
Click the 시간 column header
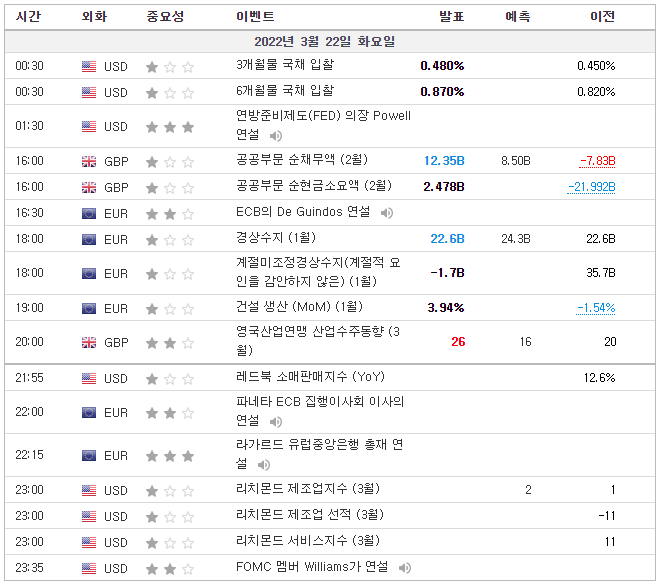click(28, 17)
